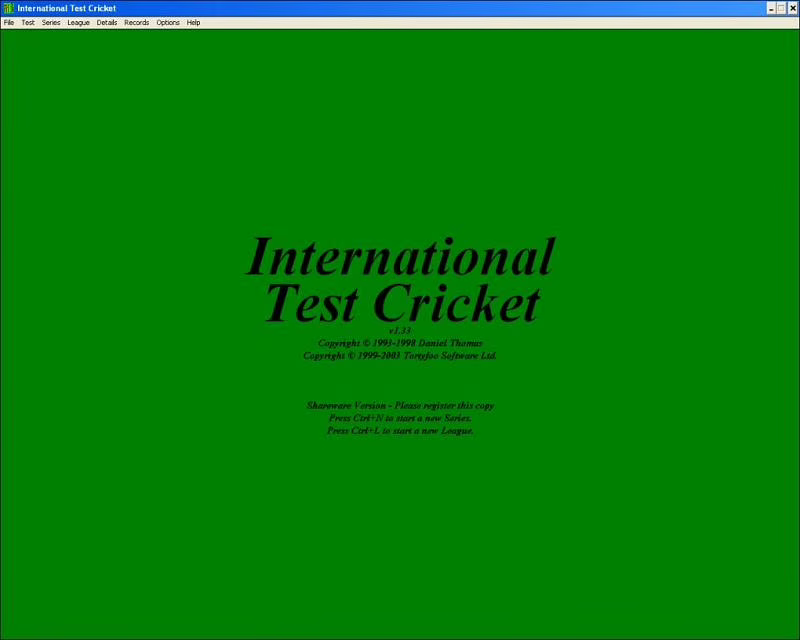This screenshot has width=800, height=640.
Task: Open the Records menu
Action: click(x=137, y=22)
